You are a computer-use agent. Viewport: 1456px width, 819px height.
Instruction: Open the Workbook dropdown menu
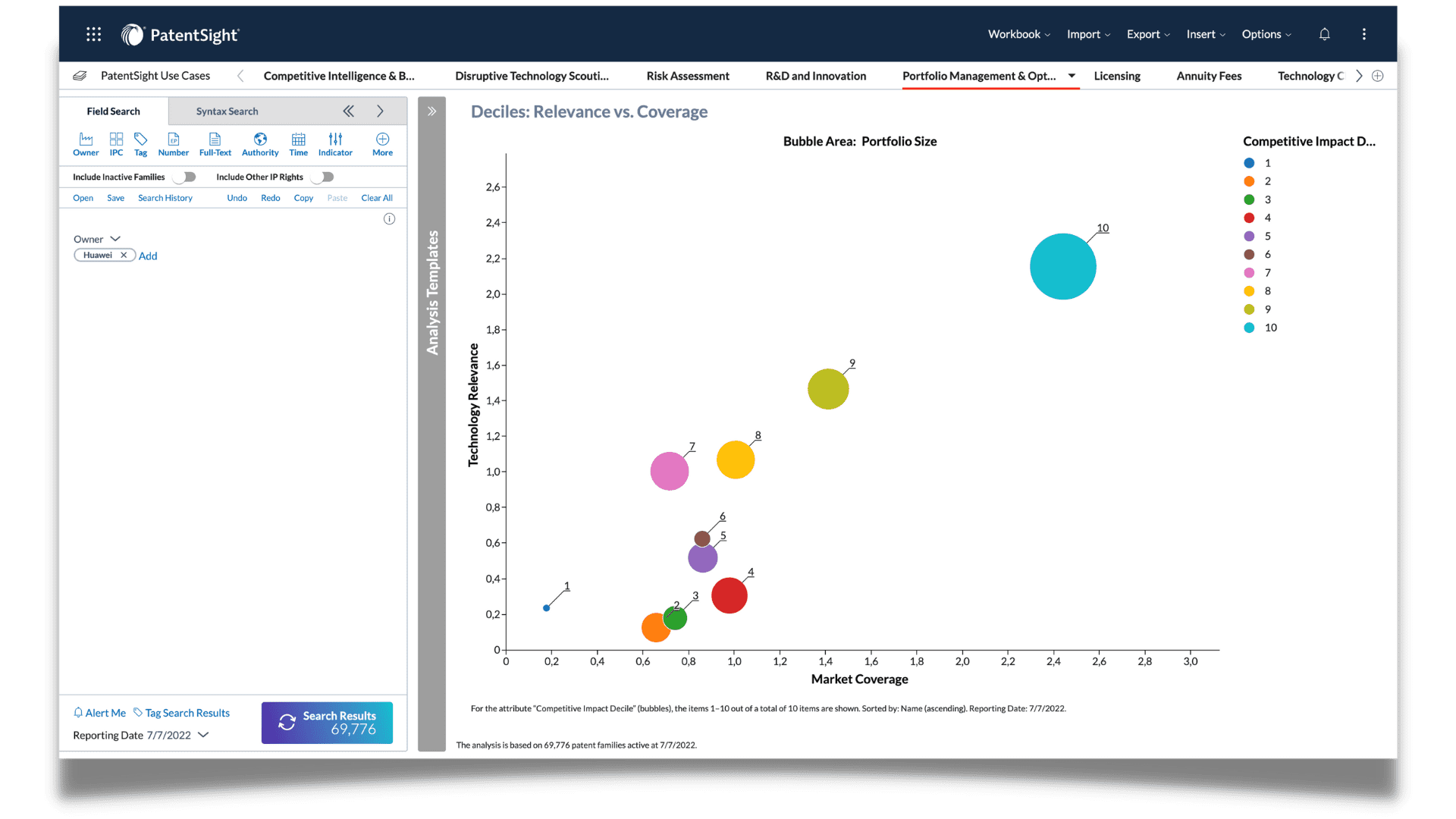1018,34
